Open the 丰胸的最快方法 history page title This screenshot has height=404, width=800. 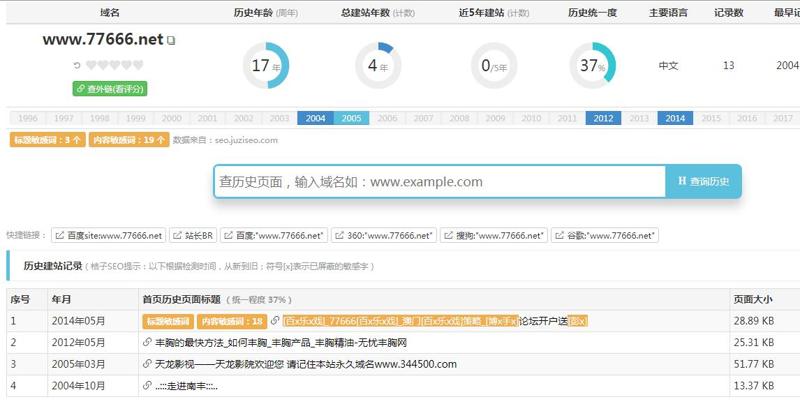[281, 342]
